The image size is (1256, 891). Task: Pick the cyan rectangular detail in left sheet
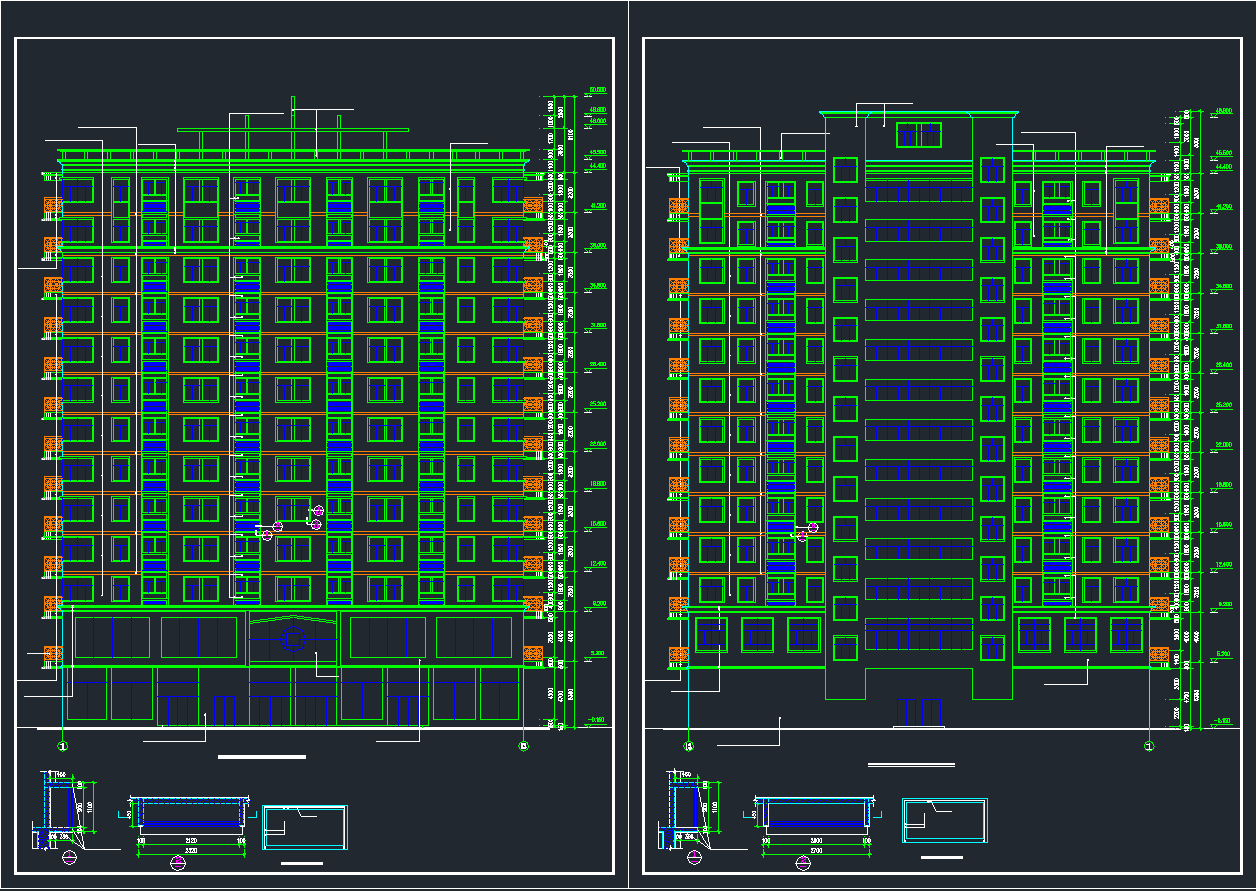click(x=305, y=827)
